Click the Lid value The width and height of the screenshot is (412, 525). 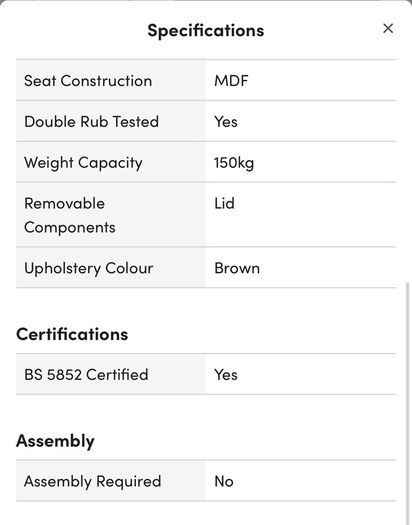click(224, 204)
